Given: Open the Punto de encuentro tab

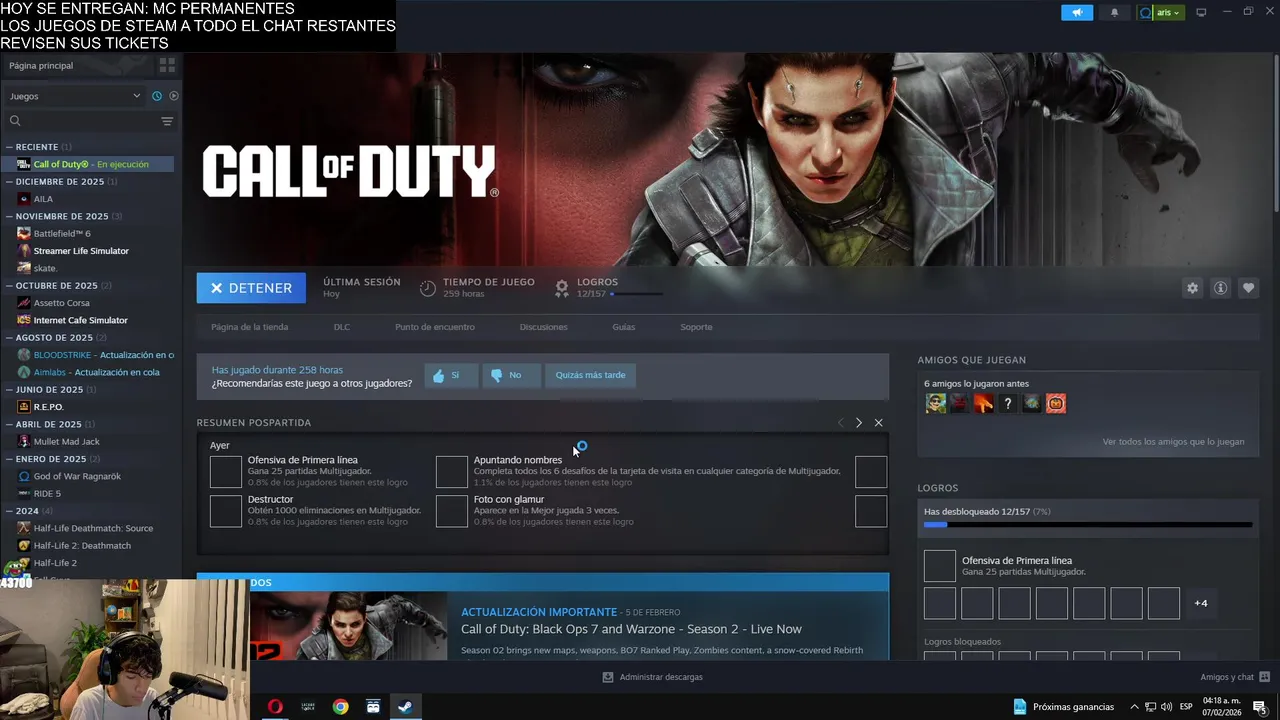Looking at the screenshot, I should click(435, 327).
